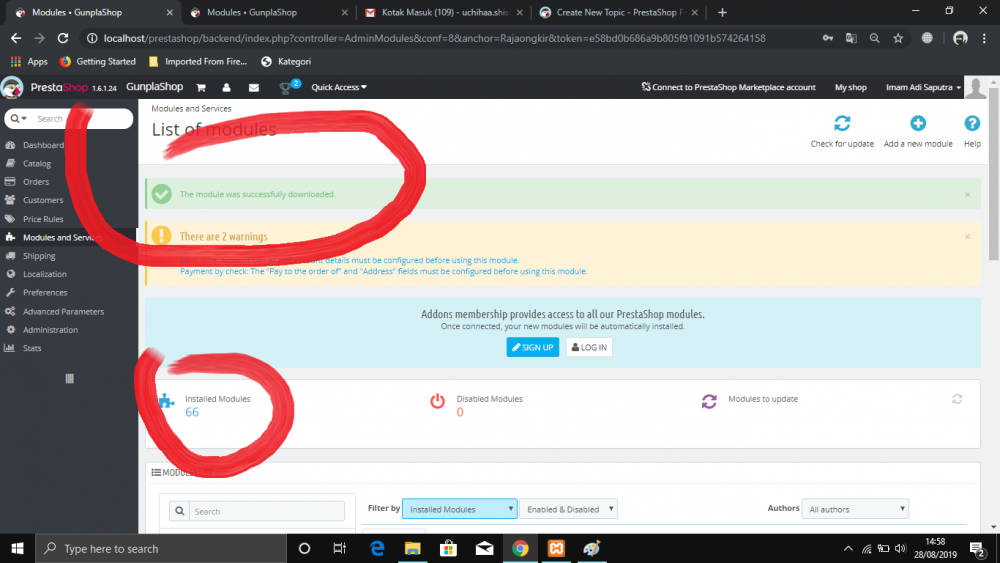
Task: Open Microsoft Edge from the taskbar
Action: pos(377,548)
